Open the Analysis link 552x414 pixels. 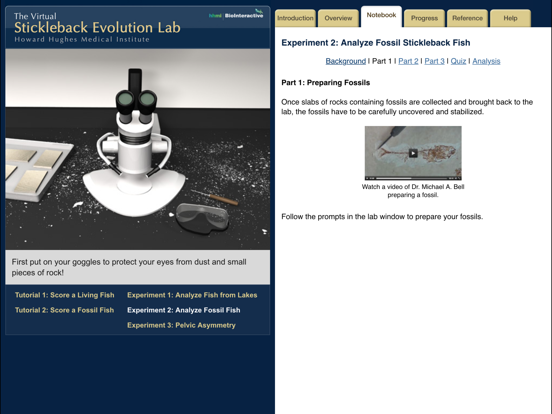486,61
